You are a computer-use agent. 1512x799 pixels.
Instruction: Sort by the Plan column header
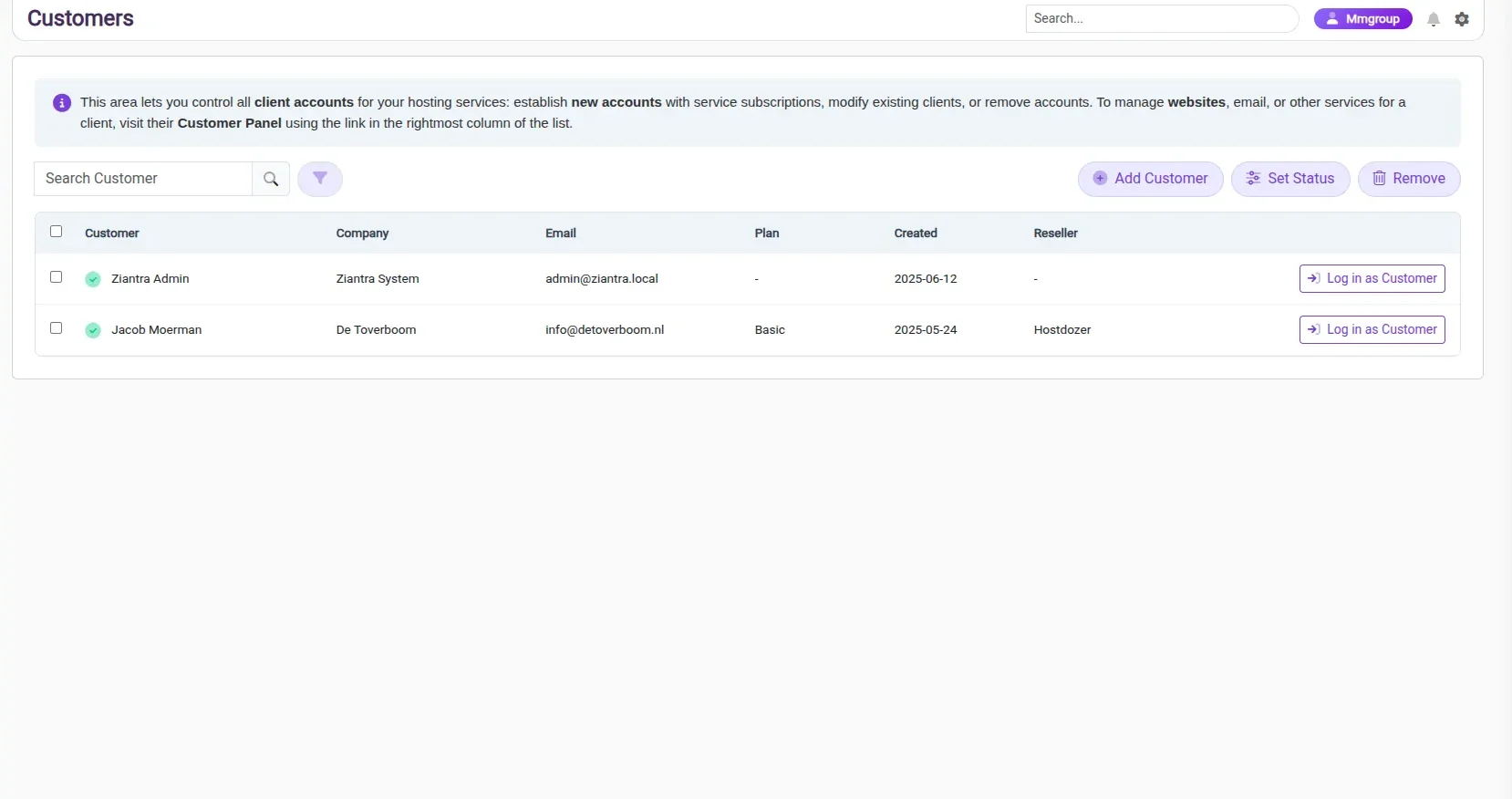click(767, 233)
